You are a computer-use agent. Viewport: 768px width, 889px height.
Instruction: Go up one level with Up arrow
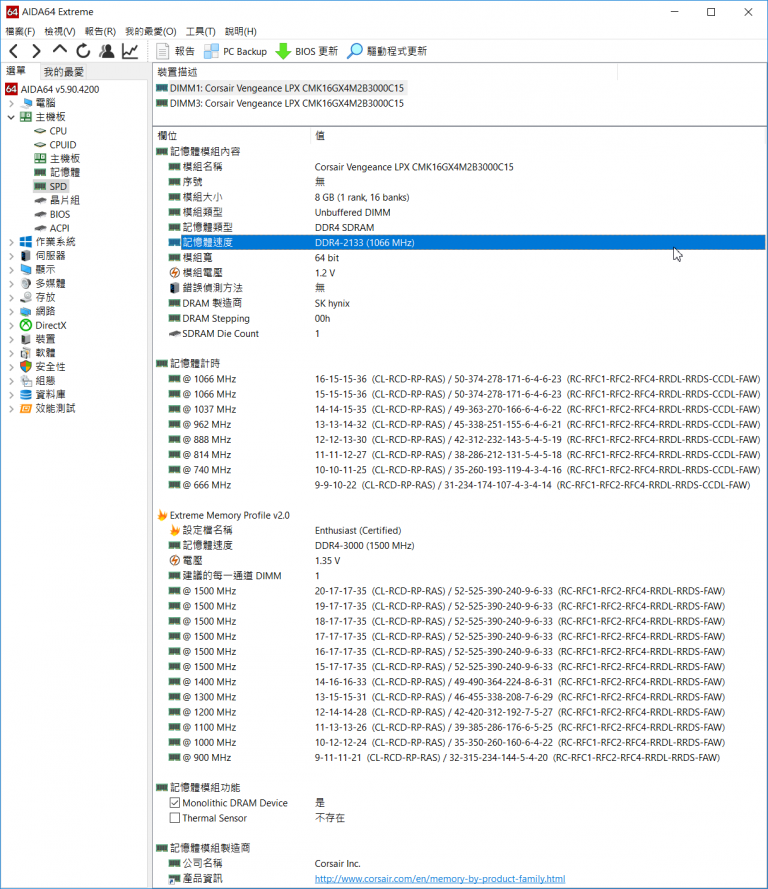pyautogui.click(x=60, y=50)
